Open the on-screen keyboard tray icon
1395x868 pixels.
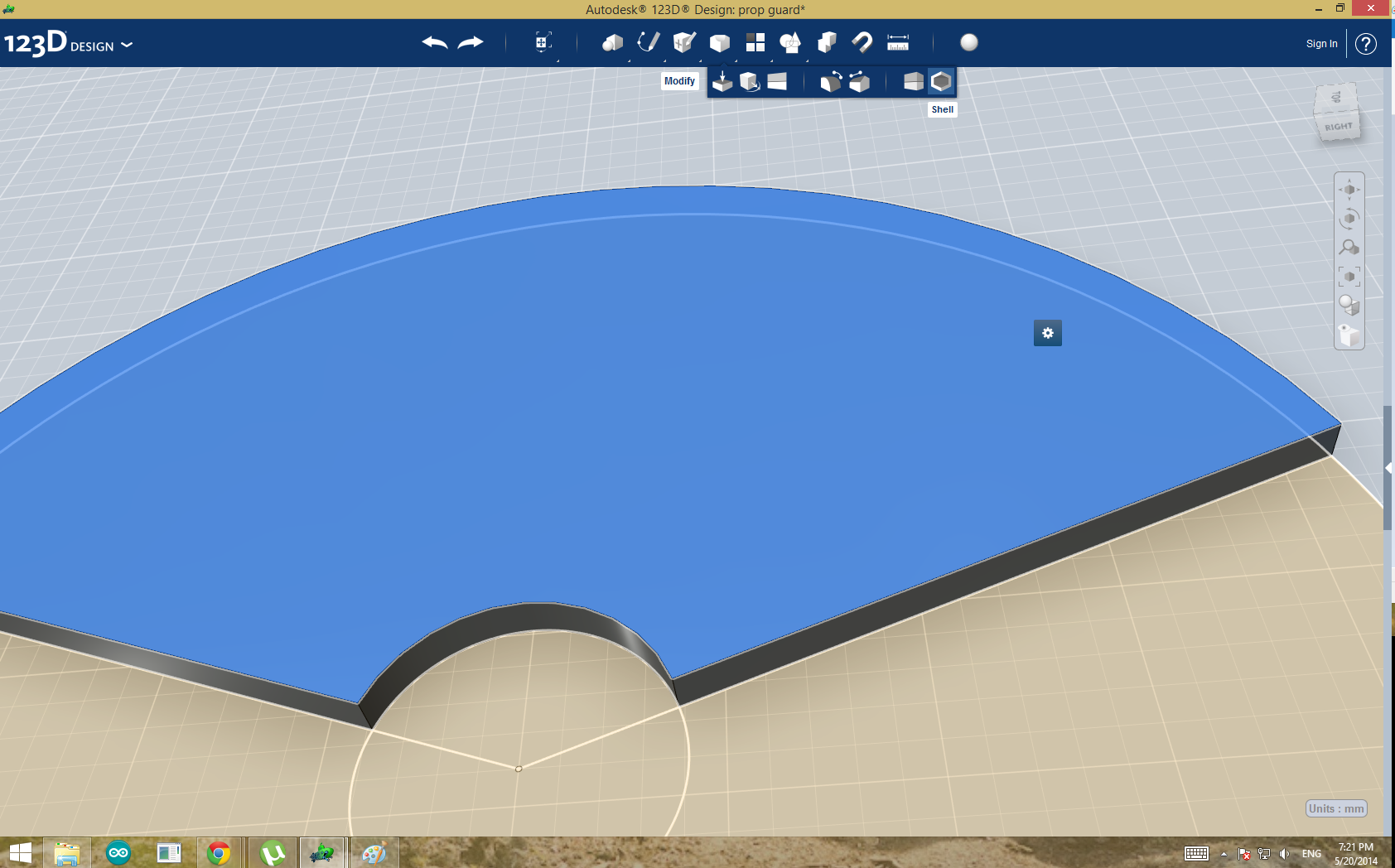pos(1196,854)
